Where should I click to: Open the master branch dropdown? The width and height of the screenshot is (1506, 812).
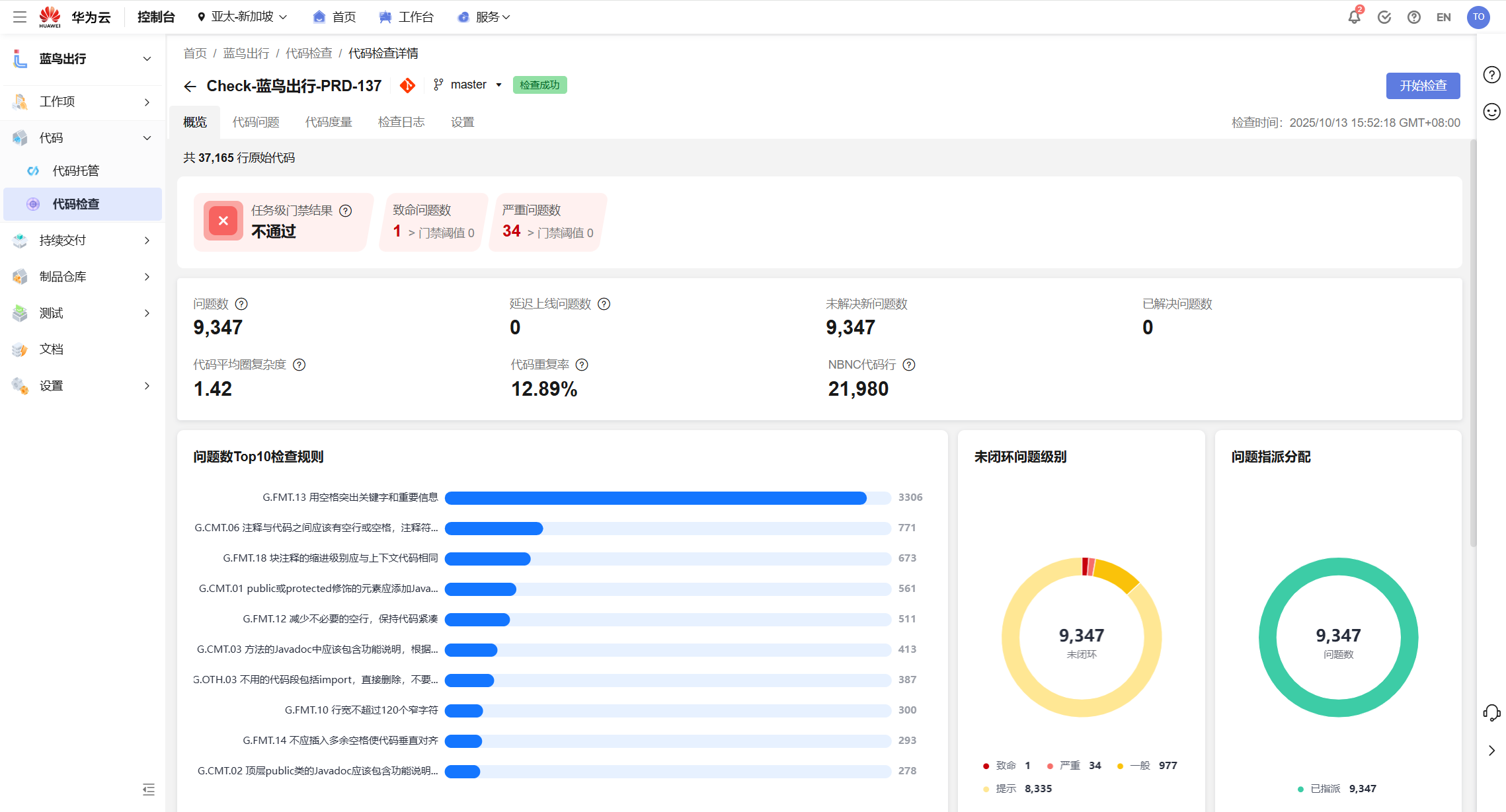coord(469,85)
